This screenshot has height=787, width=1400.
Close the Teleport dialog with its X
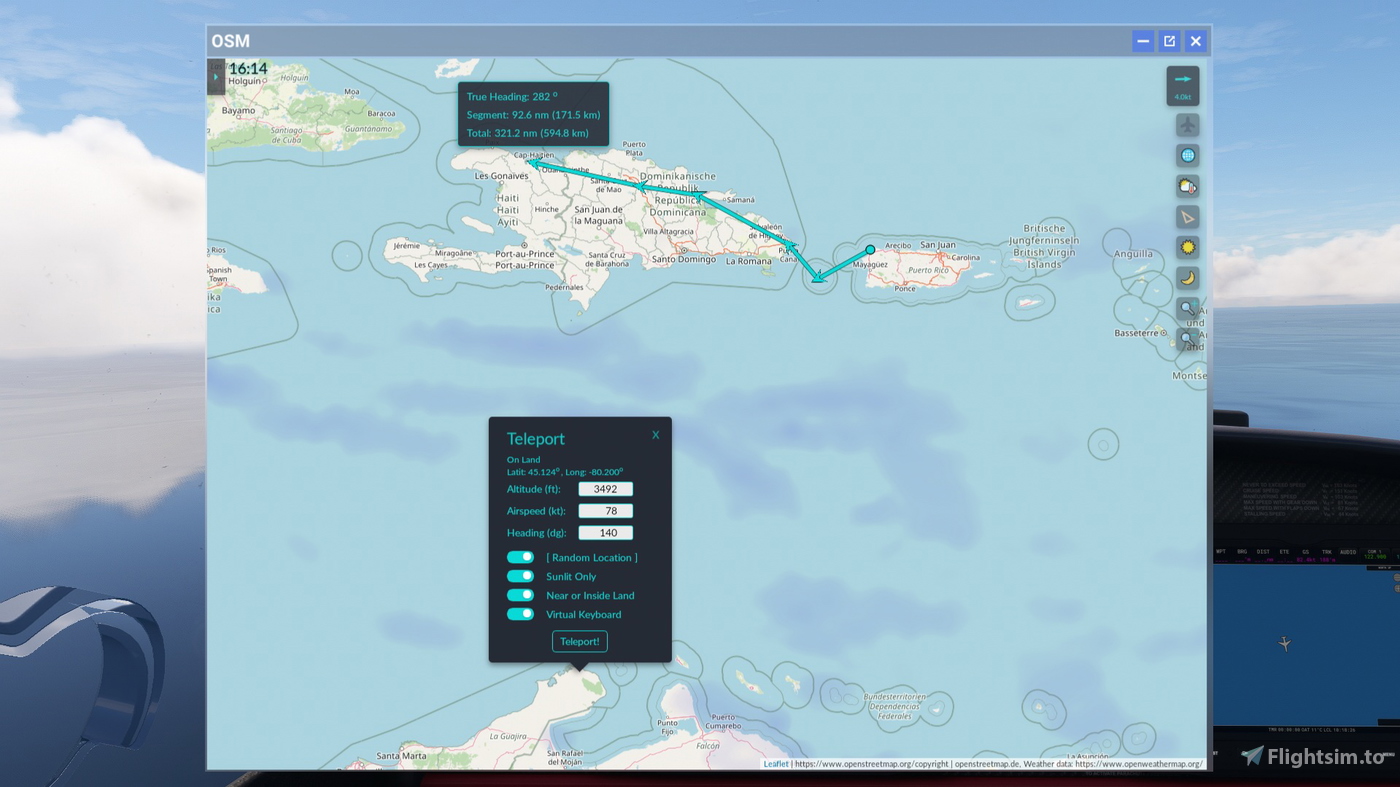click(x=655, y=434)
